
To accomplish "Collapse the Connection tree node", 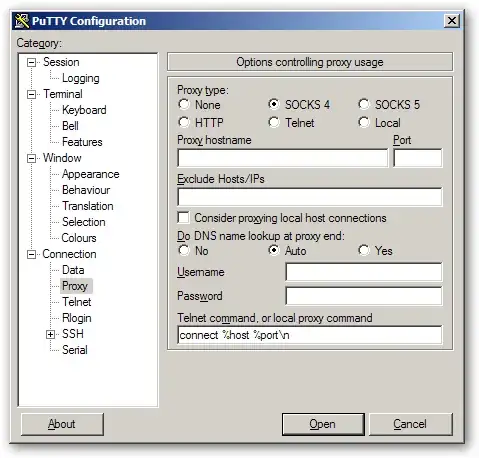I will coord(31,254).
